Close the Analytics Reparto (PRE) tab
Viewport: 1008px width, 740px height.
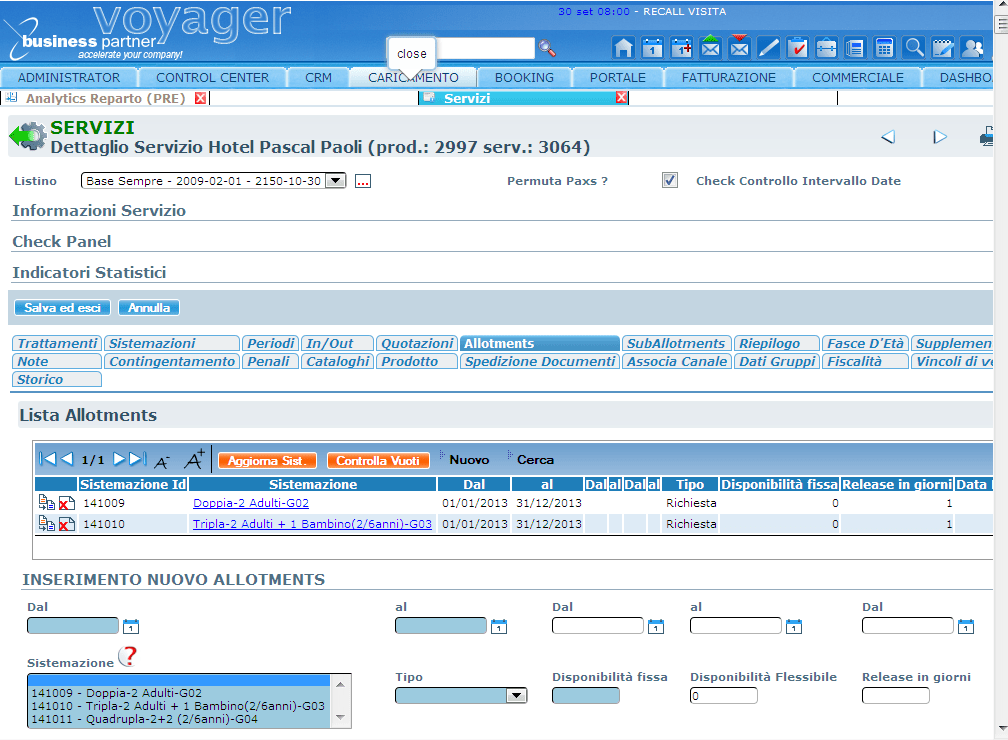click(201, 98)
